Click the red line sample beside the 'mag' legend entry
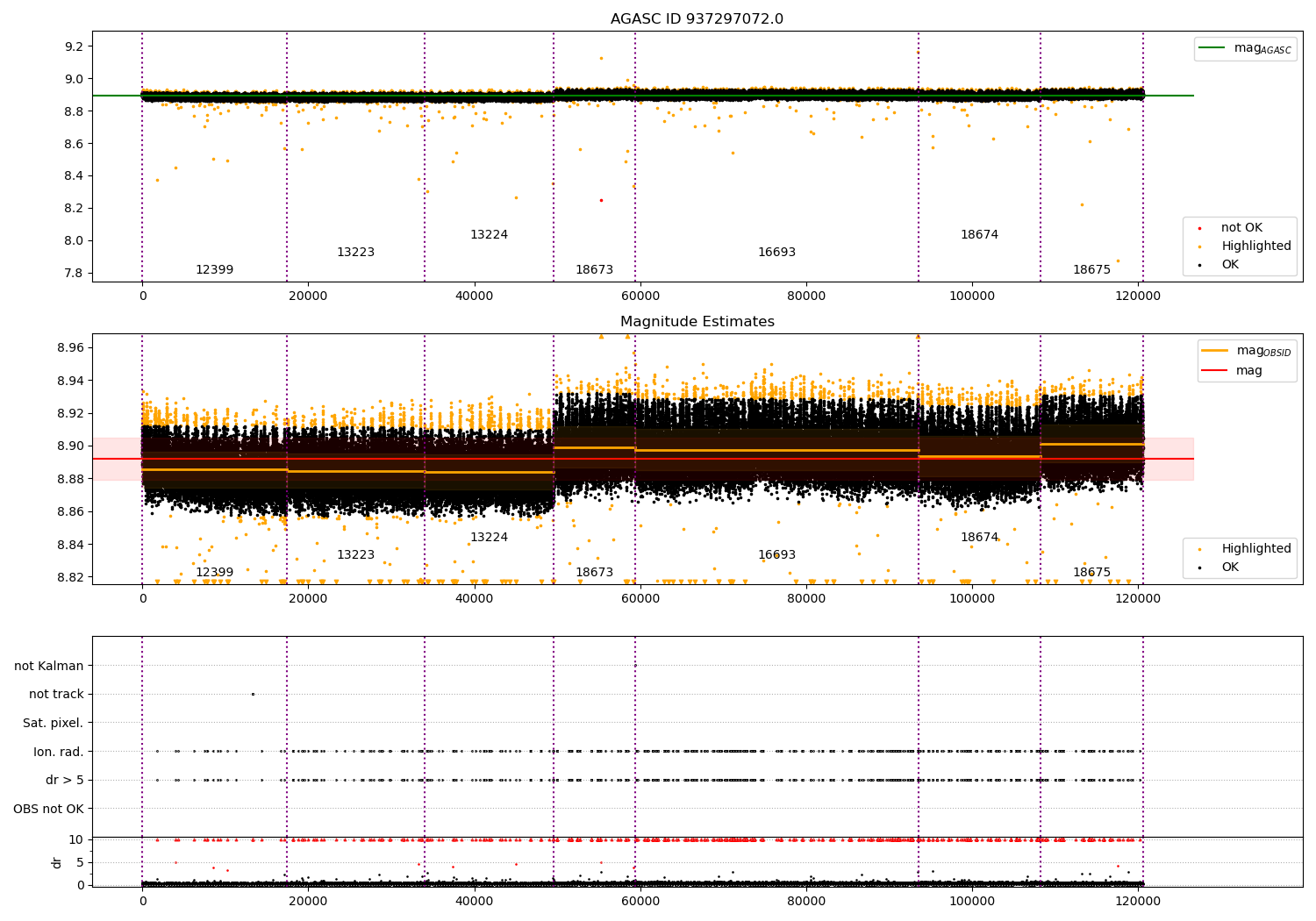1316x921 pixels. pos(1215,370)
